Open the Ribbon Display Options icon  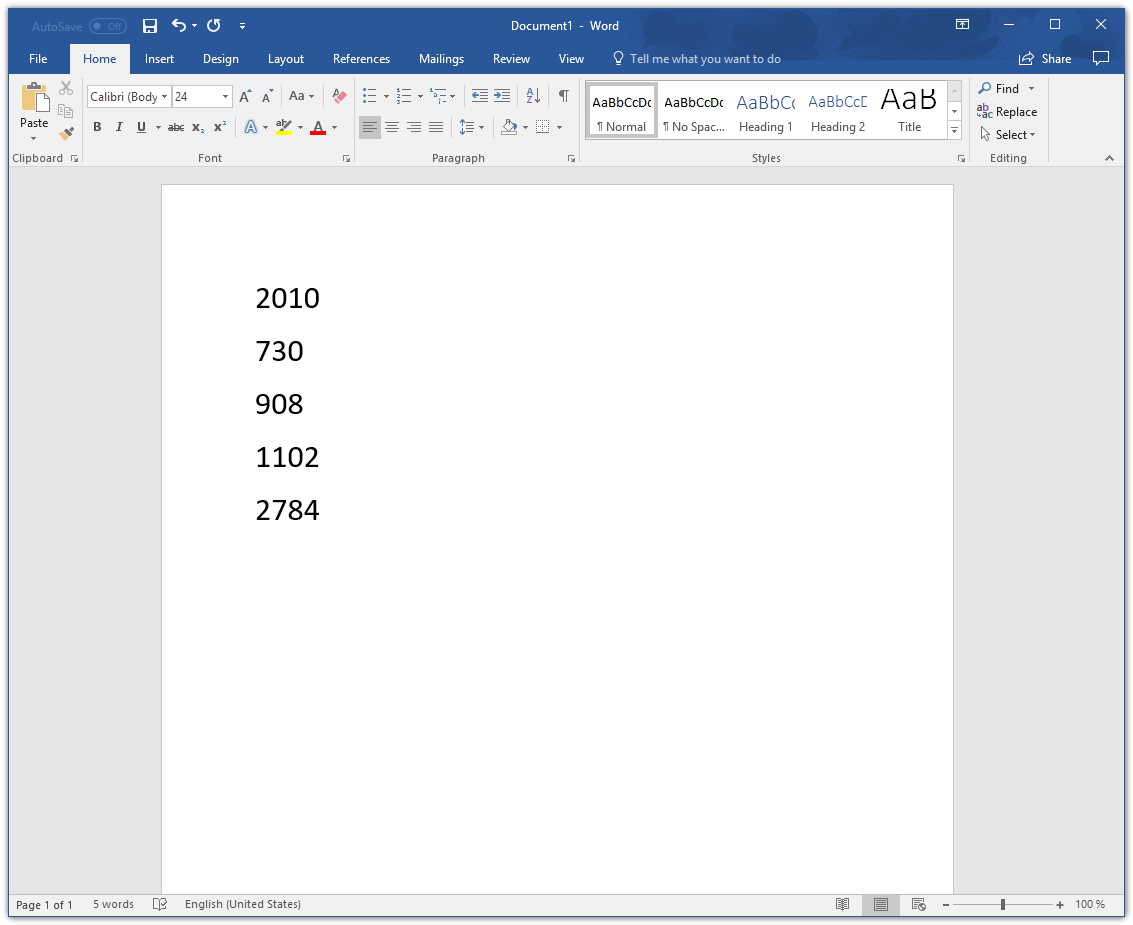pos(962,25)
